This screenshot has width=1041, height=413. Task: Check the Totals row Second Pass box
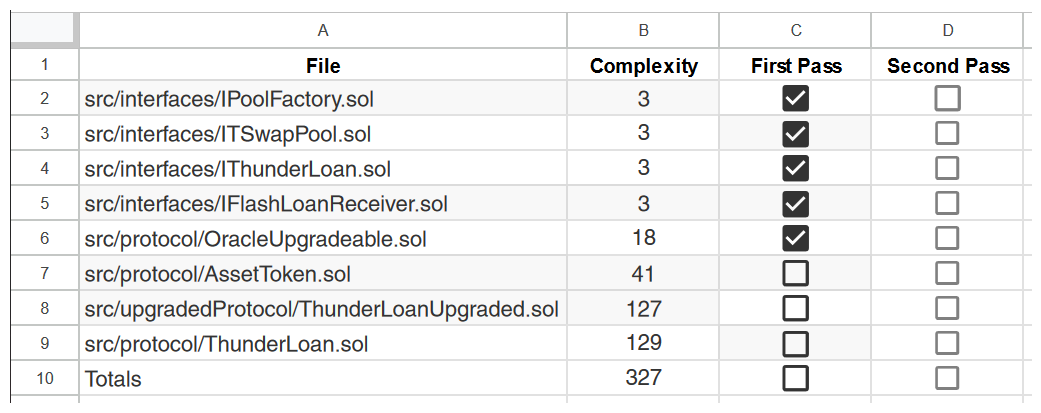click(x=947, y=378)
